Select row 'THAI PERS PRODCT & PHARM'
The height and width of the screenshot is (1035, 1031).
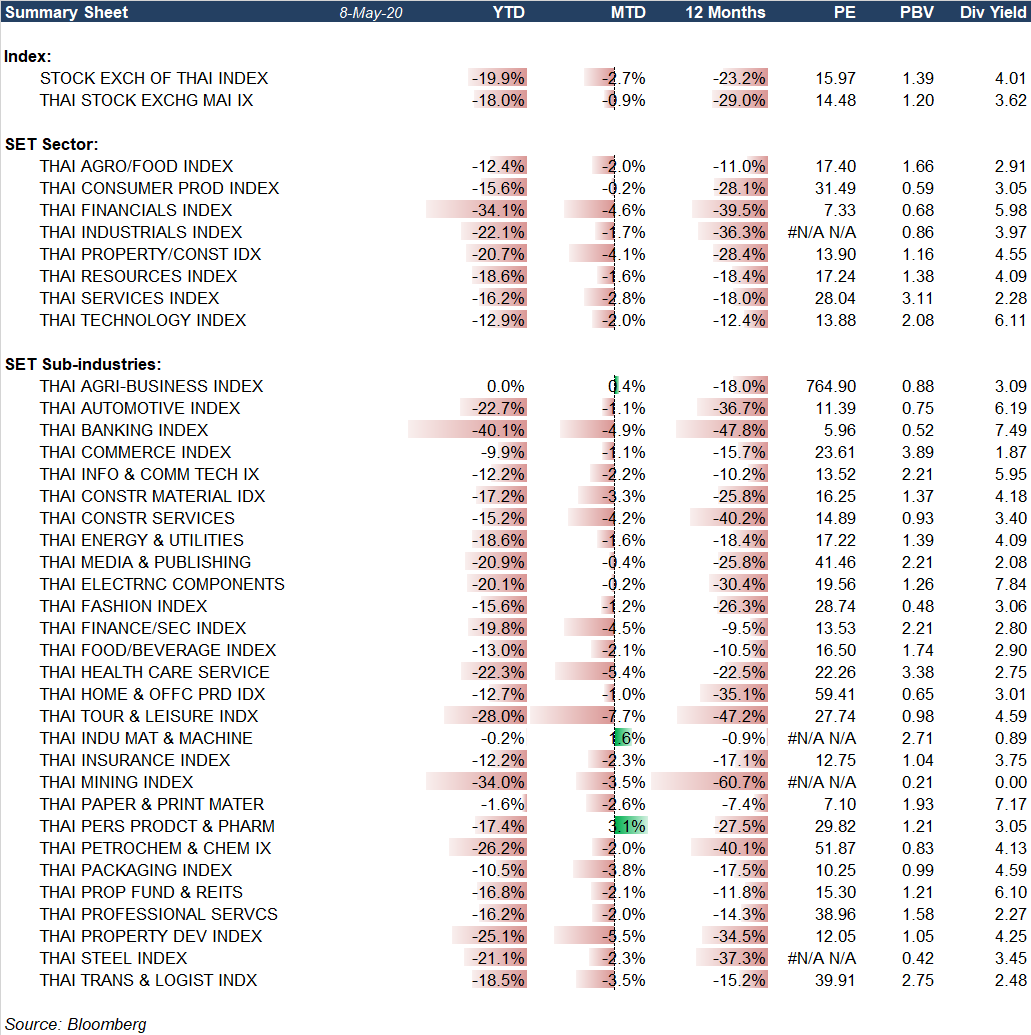click(x=516, y=826)
